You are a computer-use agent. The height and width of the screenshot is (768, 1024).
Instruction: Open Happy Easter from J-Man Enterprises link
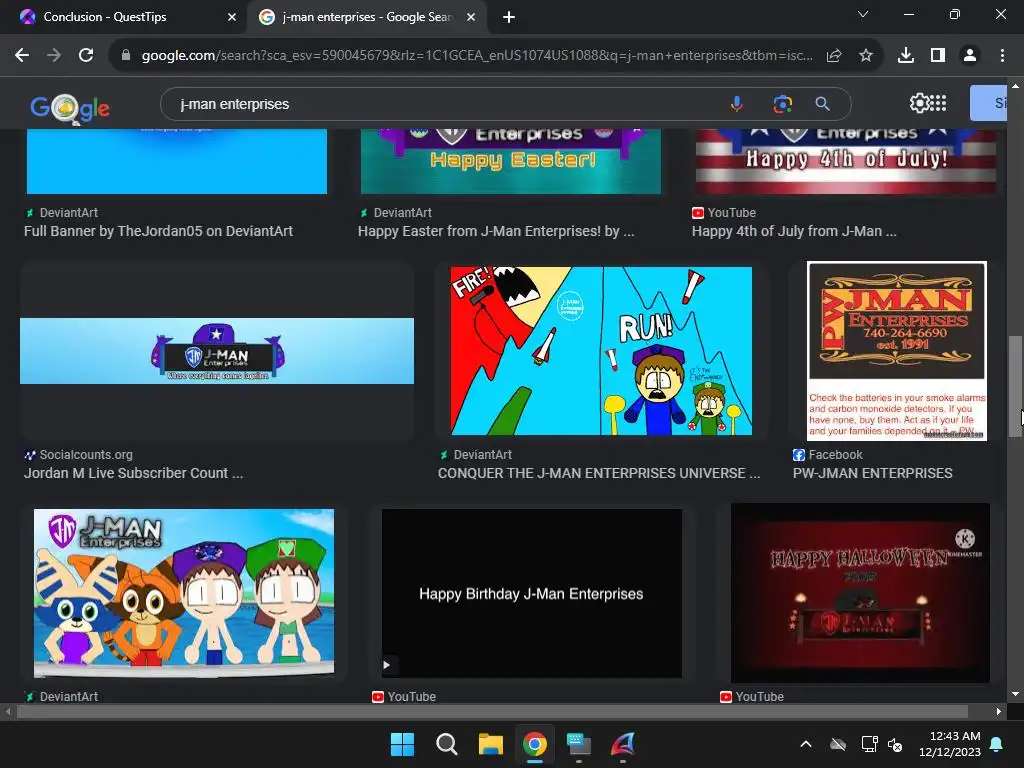pos(496,231)
